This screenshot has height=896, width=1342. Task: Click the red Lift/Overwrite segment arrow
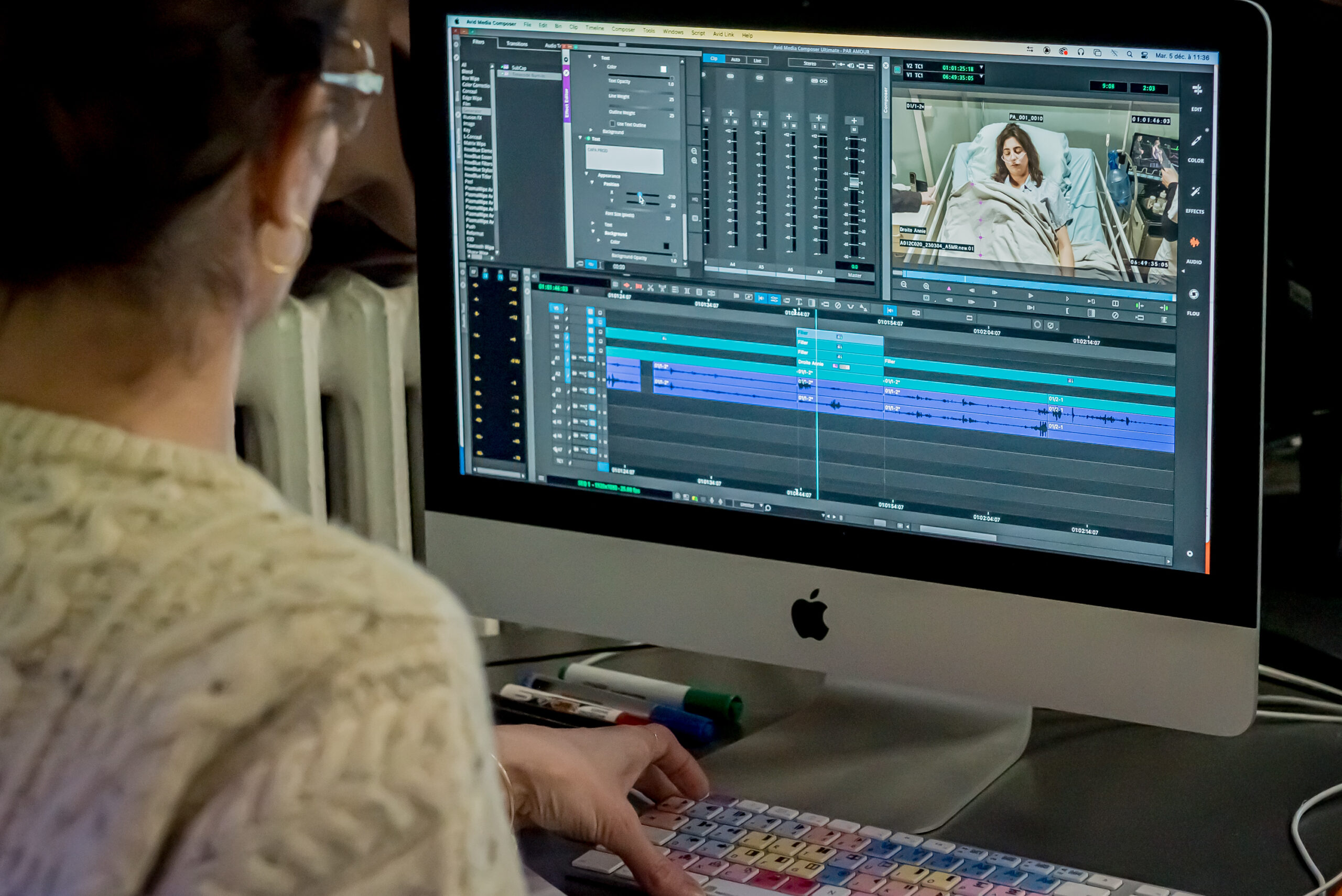pyautogui.click(x=627, y=285)
